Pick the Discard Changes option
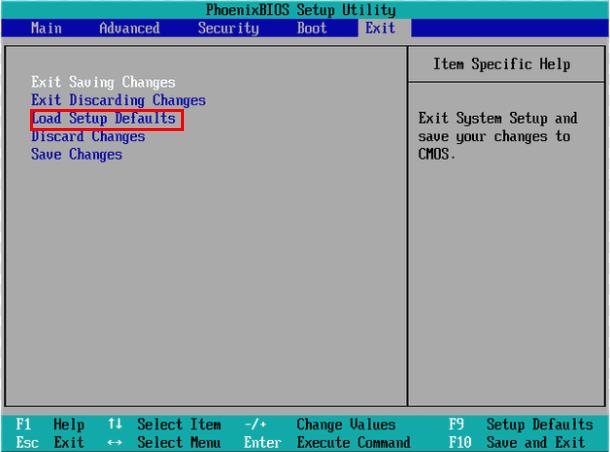 (x=88, y=136)
